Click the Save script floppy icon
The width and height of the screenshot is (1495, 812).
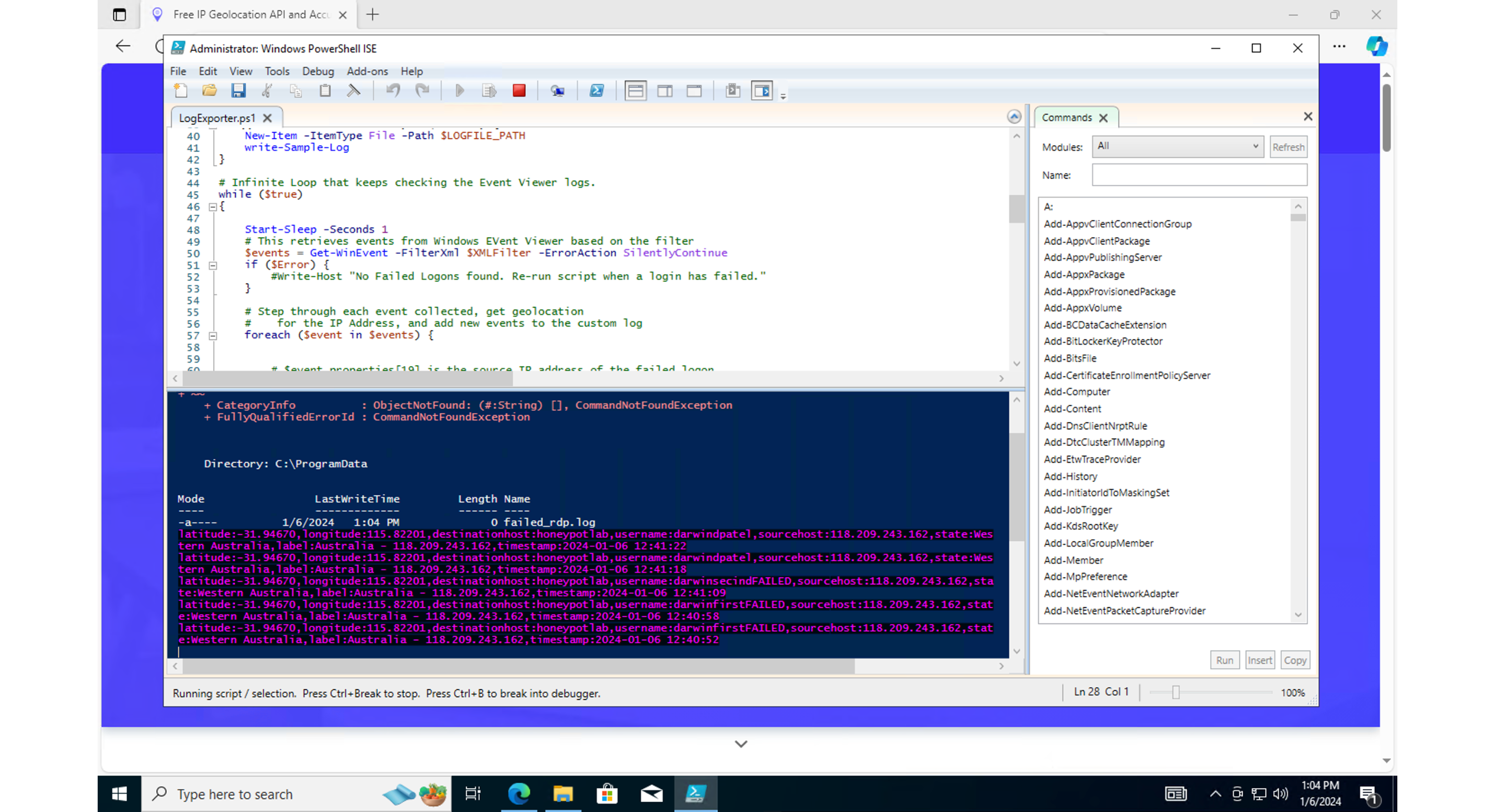238,90
